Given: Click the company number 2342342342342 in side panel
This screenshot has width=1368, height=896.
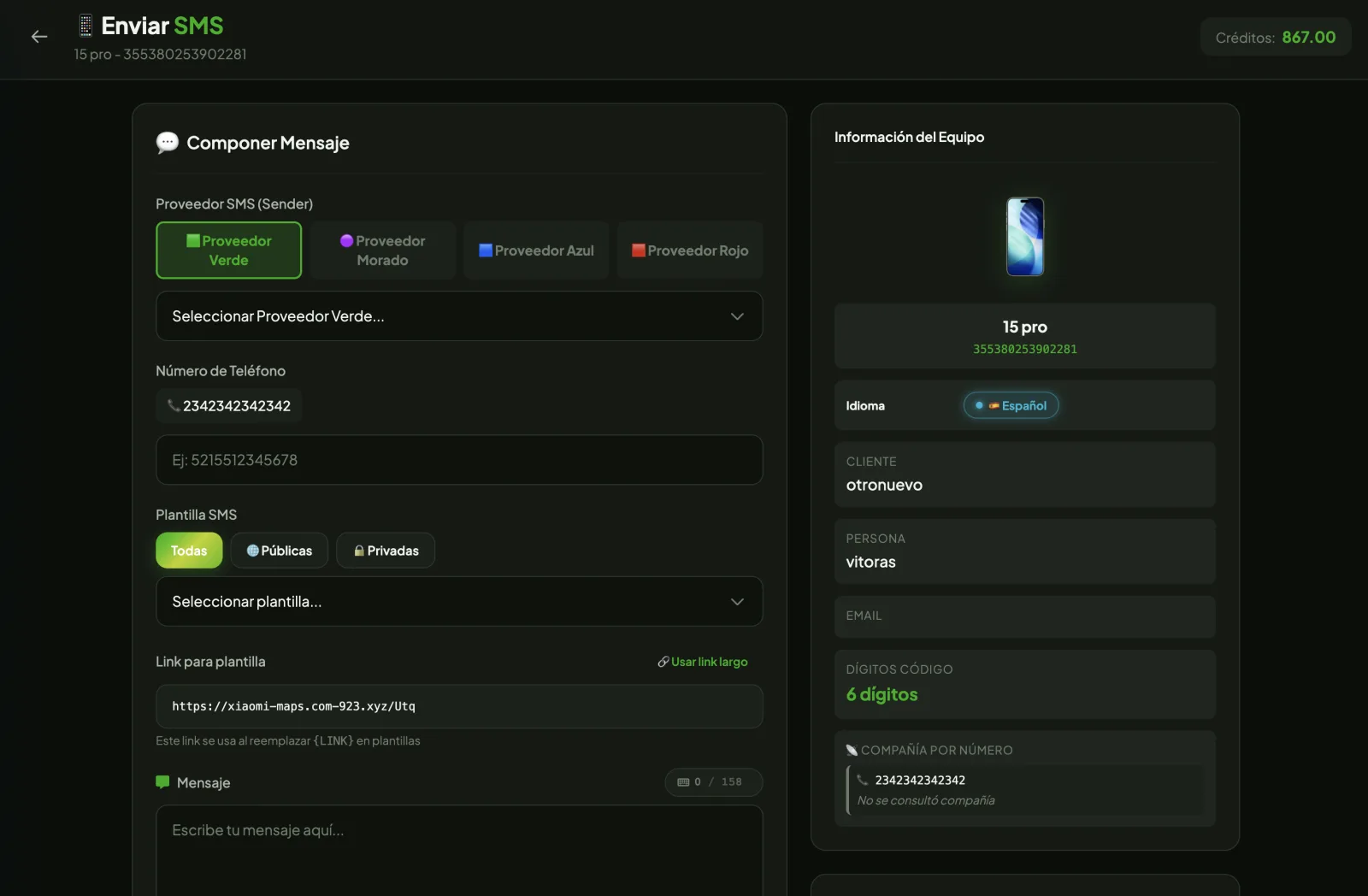Looking at the screenshot, I should (x=920, y=780).
